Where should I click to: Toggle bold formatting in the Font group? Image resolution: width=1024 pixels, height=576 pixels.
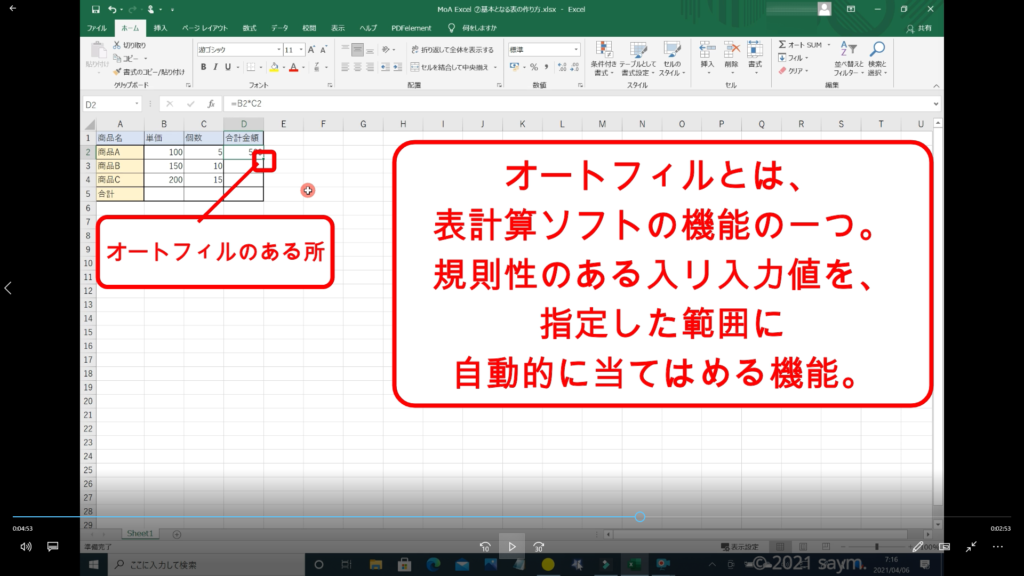click(x=203, y=67)
